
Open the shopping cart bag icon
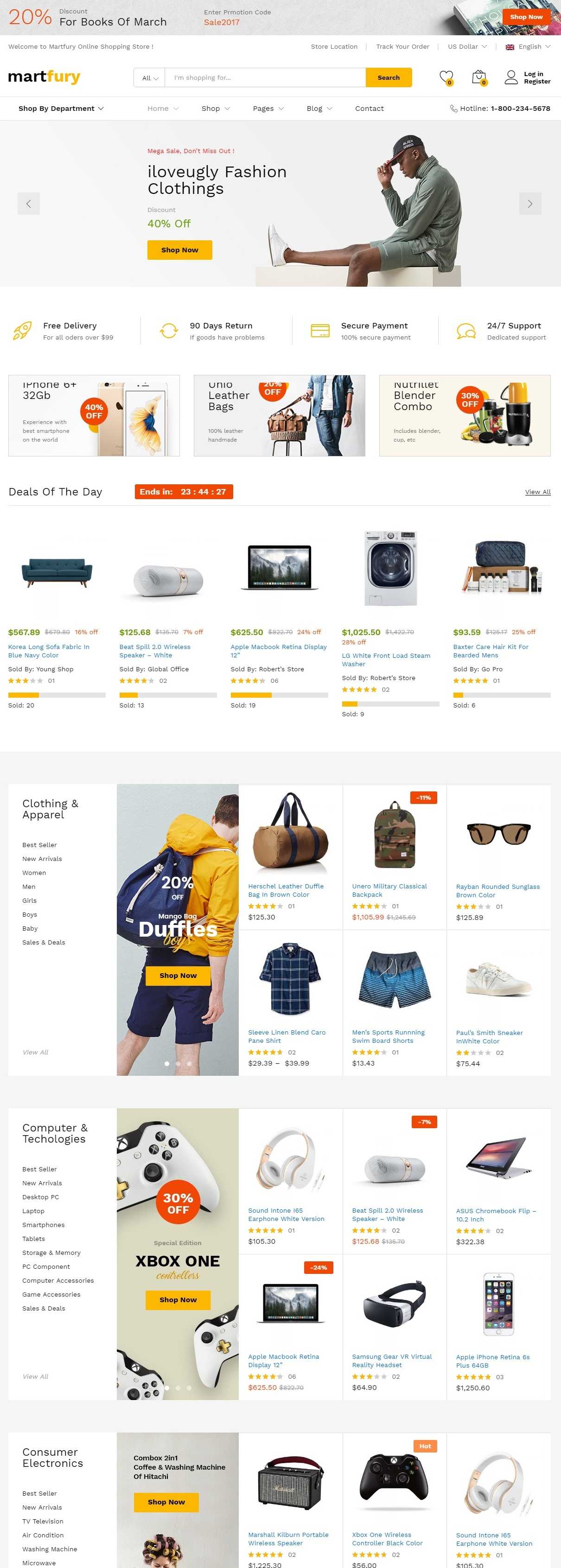click(479, 77)
